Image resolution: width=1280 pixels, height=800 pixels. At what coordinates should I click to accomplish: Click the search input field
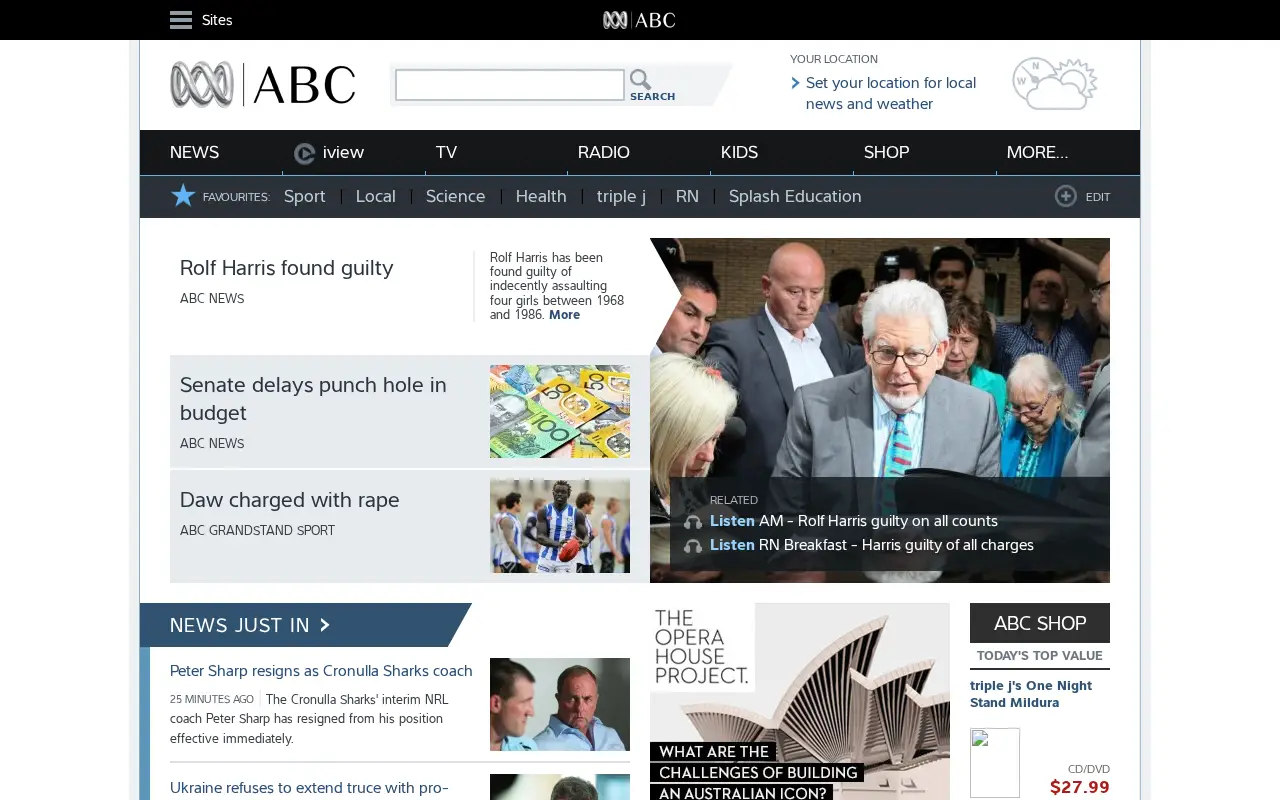click(510, 85)
